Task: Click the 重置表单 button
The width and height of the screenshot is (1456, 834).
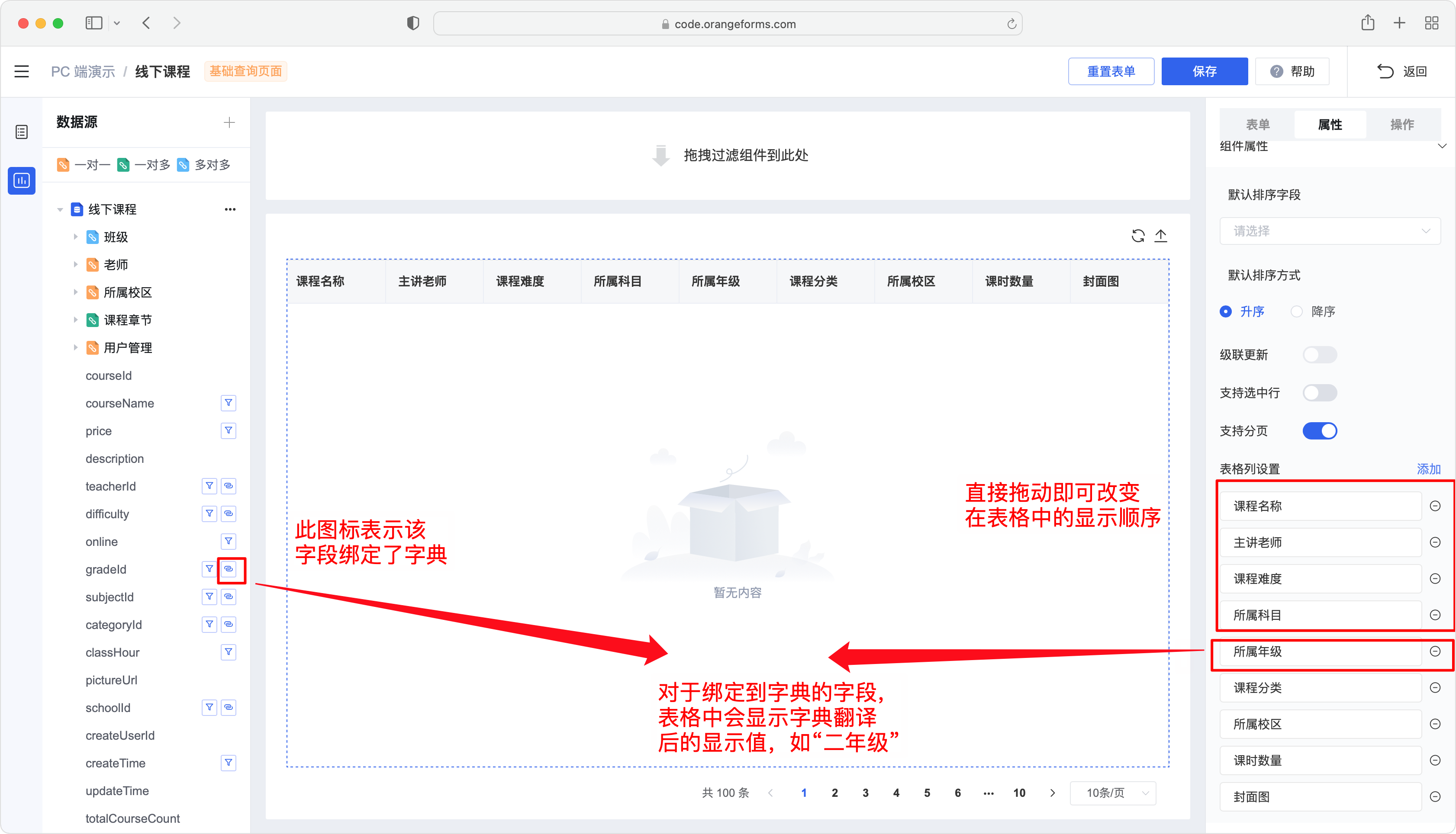Action: [1111, 72]
